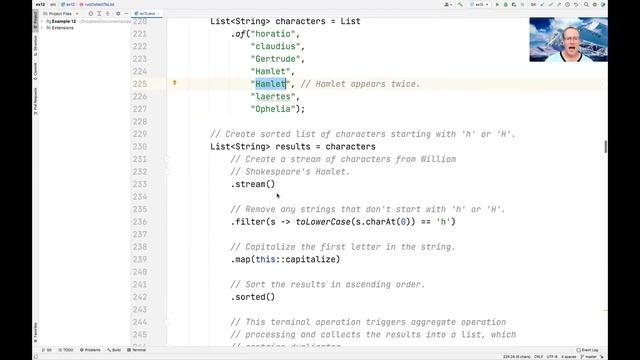
Task: Click the 4 spaces indent setting
Action: [x=569, y=357]
